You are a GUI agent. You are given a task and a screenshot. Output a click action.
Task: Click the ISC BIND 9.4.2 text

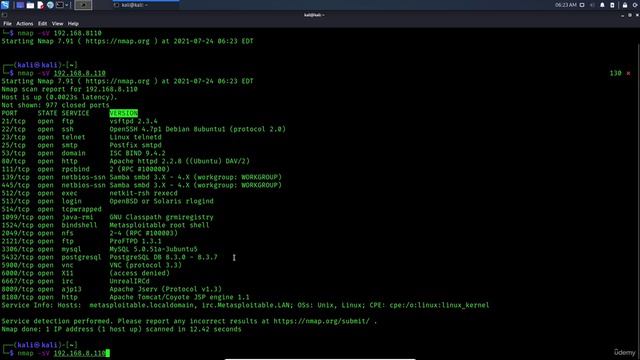pyautogui.click(x=137, y=153)
